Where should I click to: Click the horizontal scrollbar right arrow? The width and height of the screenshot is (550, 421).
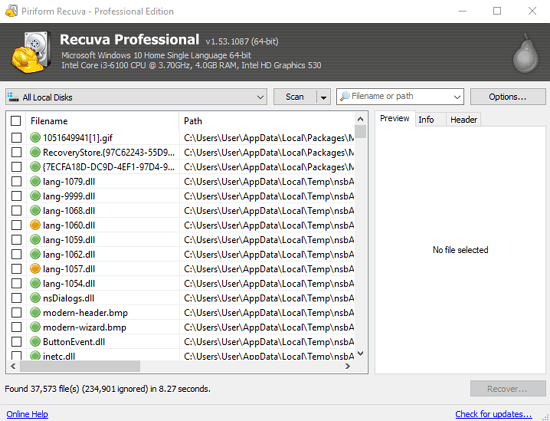click(x=348, y=366)
